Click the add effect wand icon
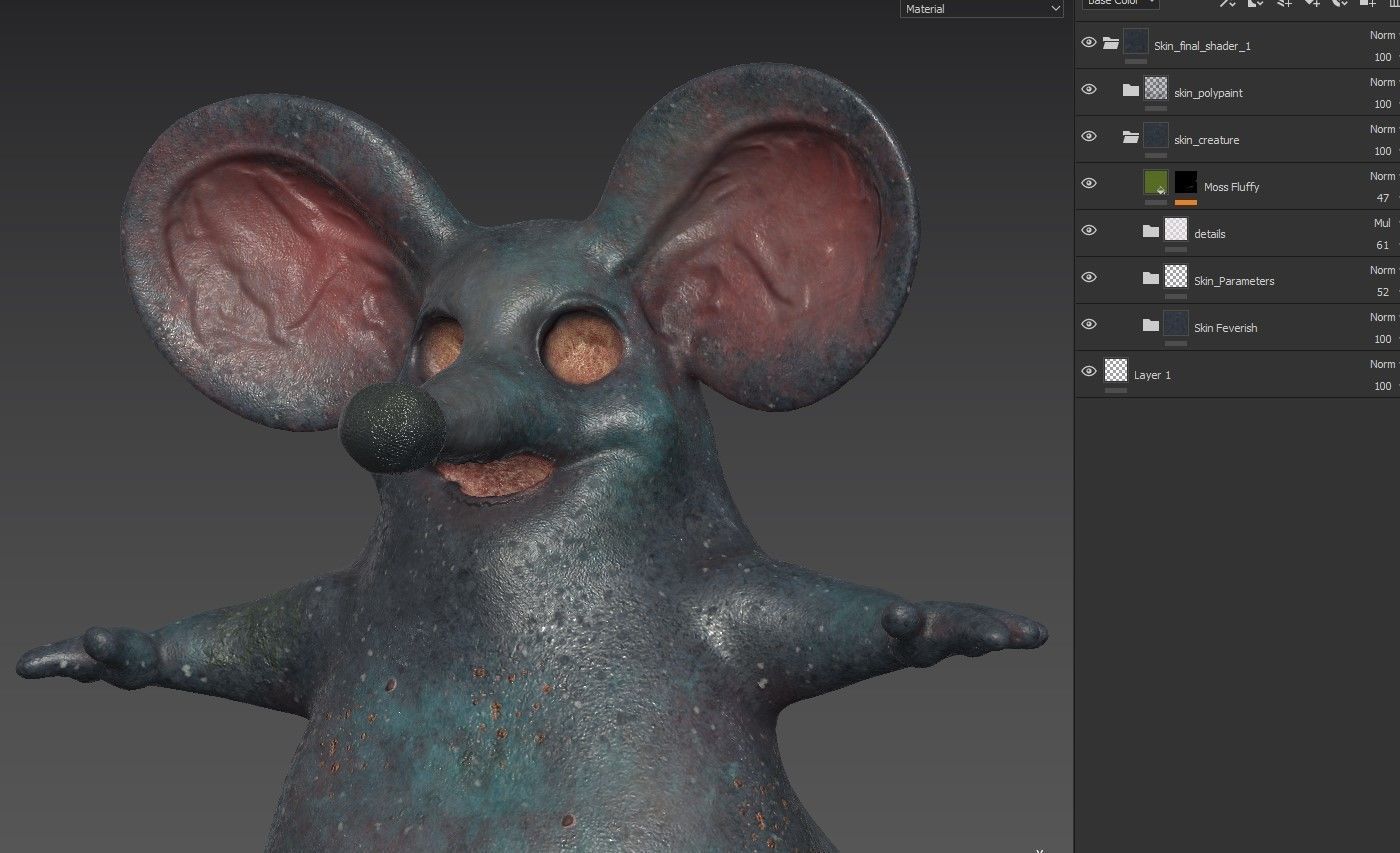1400x853 pixels. (1228, 3)
